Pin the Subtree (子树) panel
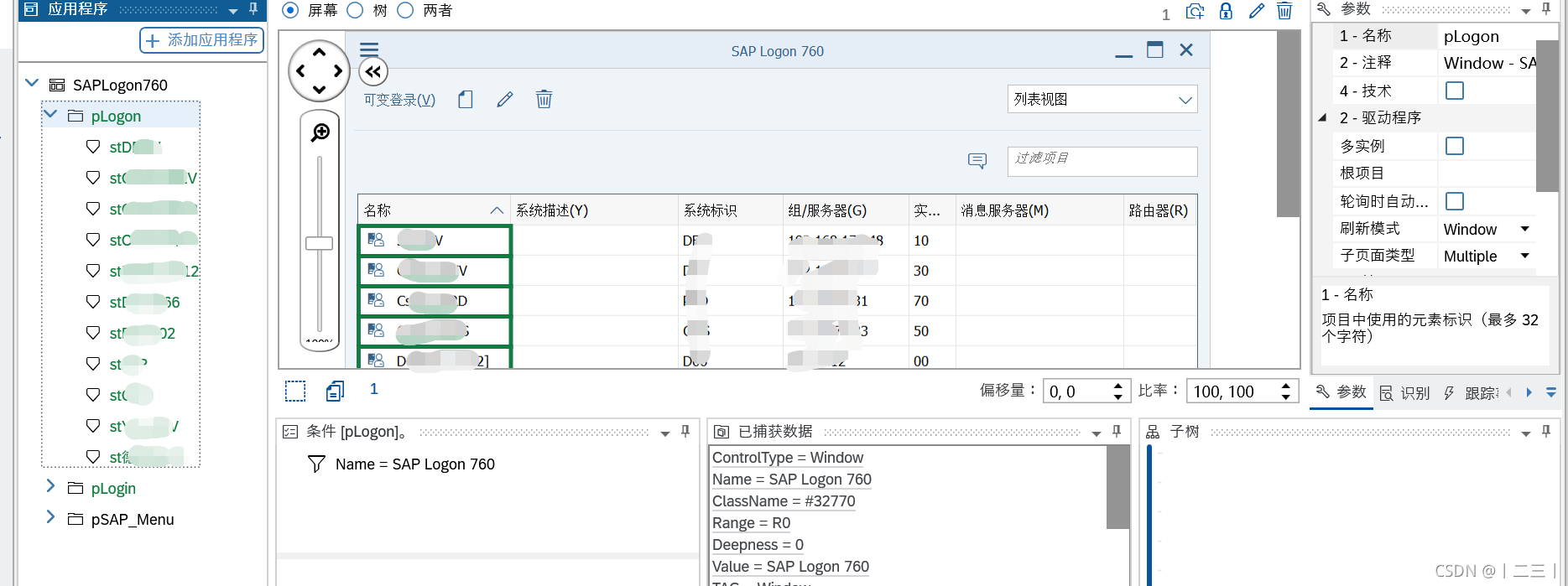The width and height of the screenshot is (1568, 586). click(x=1546, y=431)
